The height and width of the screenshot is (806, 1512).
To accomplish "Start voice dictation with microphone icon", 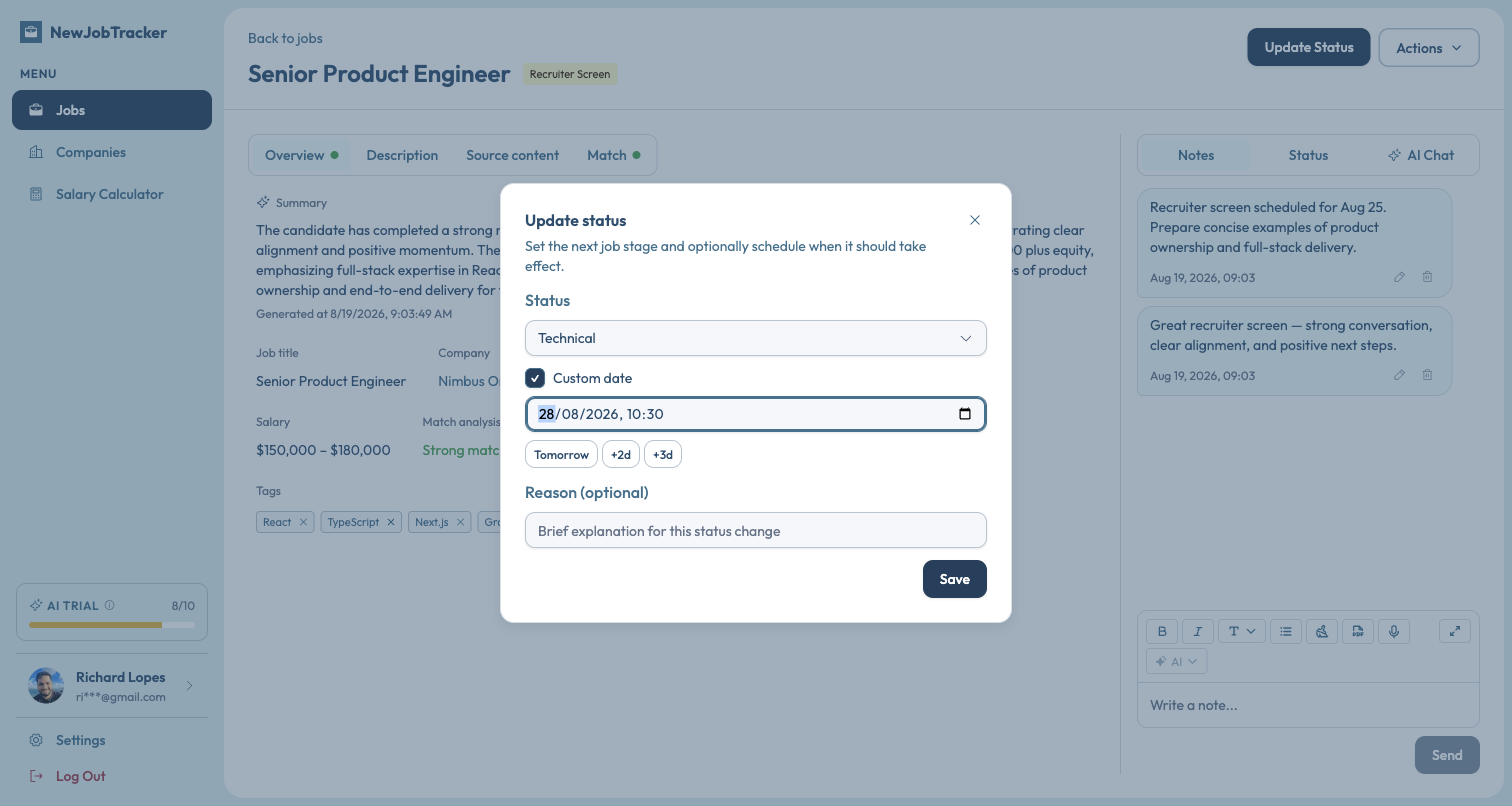I will (x=1394, y=631).
